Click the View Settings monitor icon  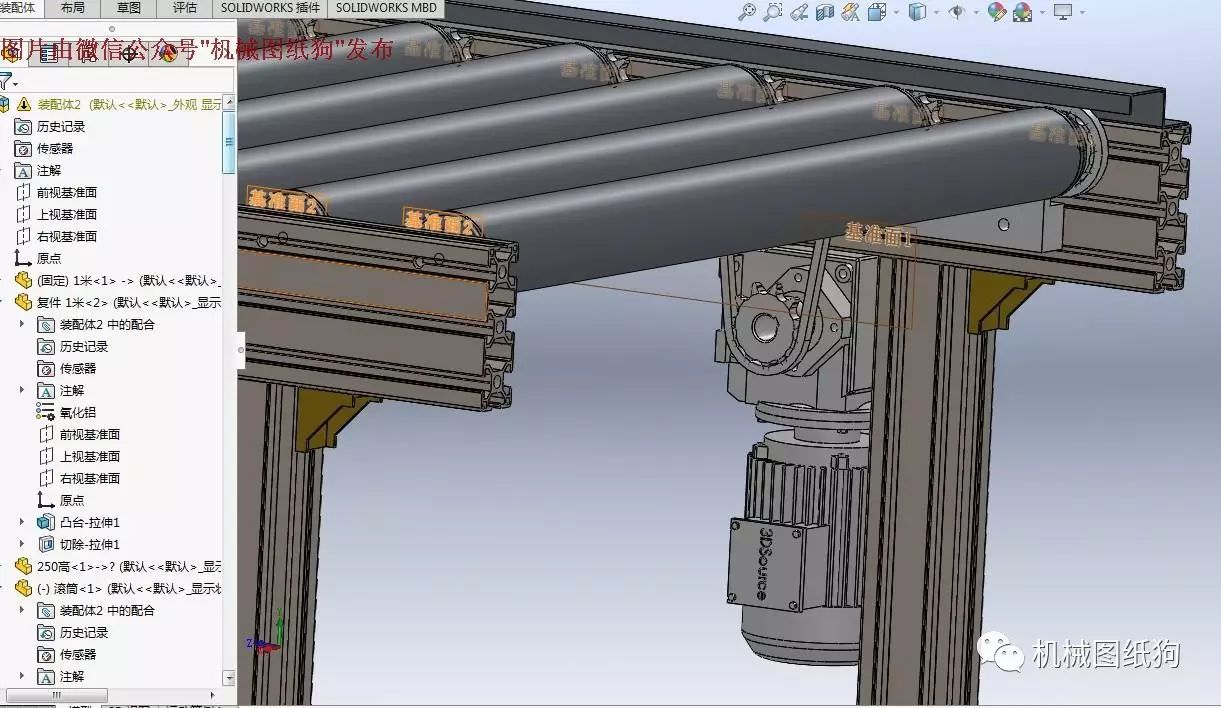[1062, 12]
